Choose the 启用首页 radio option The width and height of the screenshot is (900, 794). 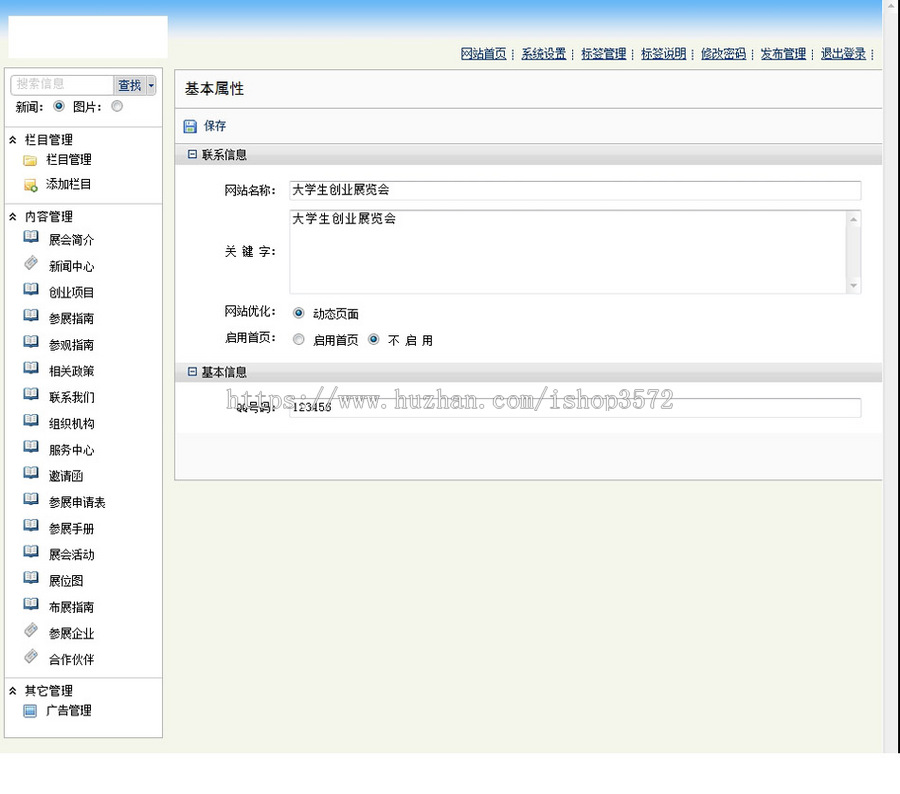(x=298, y=339)
